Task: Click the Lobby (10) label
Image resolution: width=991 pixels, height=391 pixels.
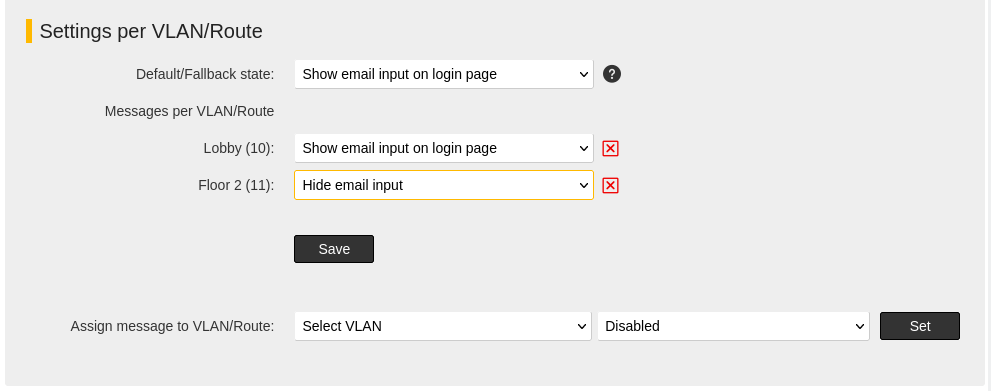Action: 238,148
